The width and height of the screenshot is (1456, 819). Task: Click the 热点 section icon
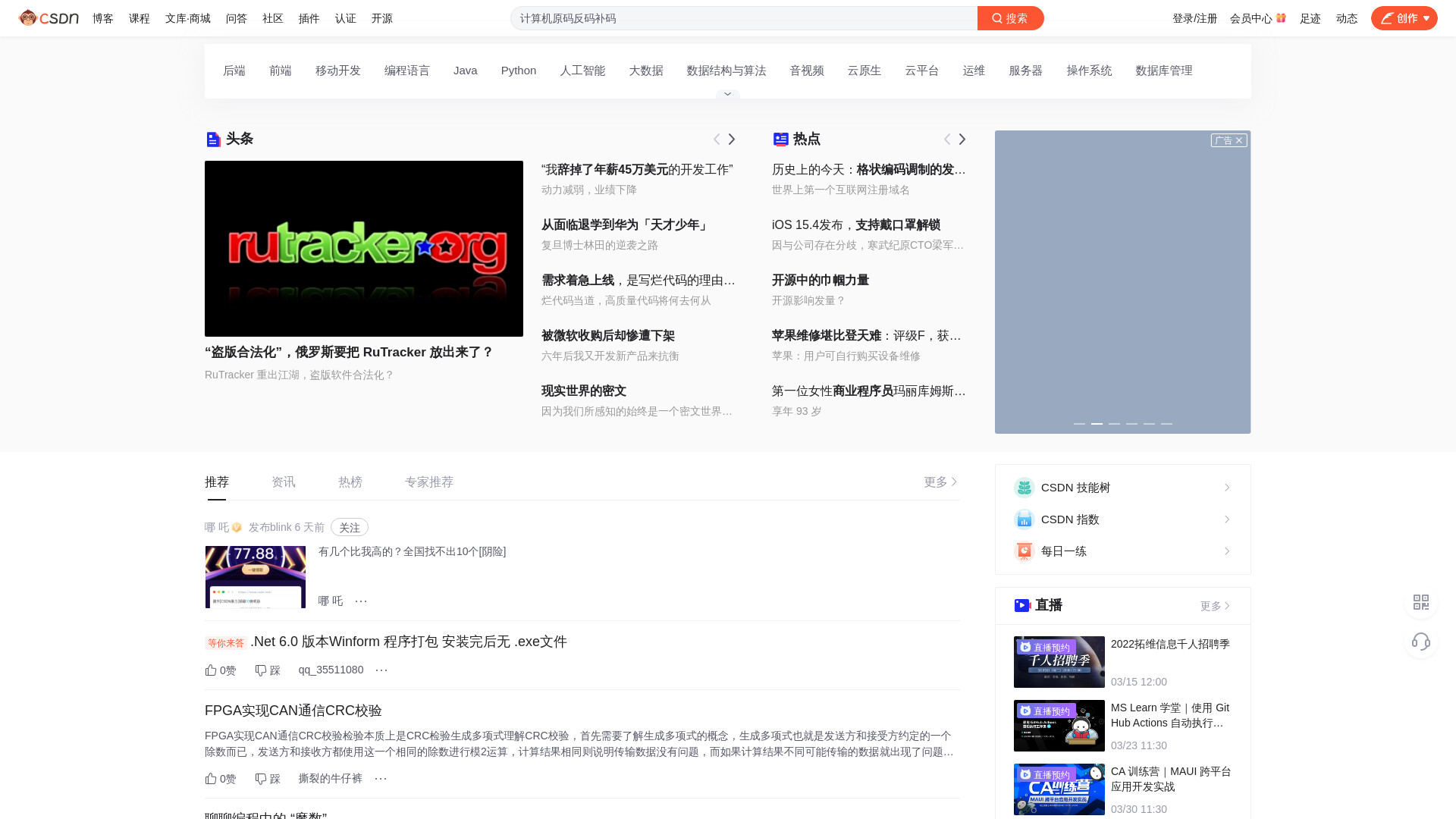point(780,139)
